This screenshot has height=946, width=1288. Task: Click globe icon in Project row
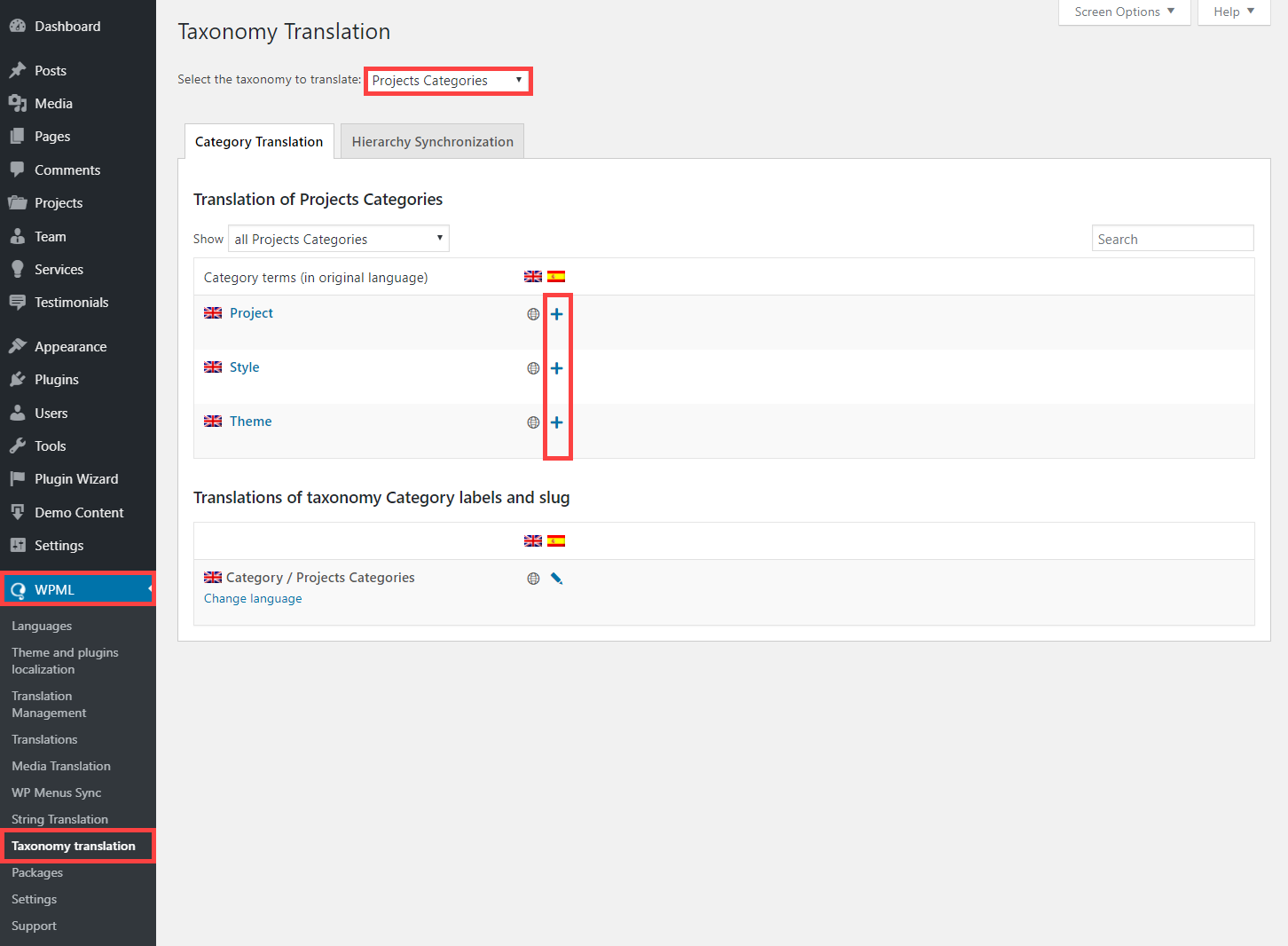click(x=533, y=314)
